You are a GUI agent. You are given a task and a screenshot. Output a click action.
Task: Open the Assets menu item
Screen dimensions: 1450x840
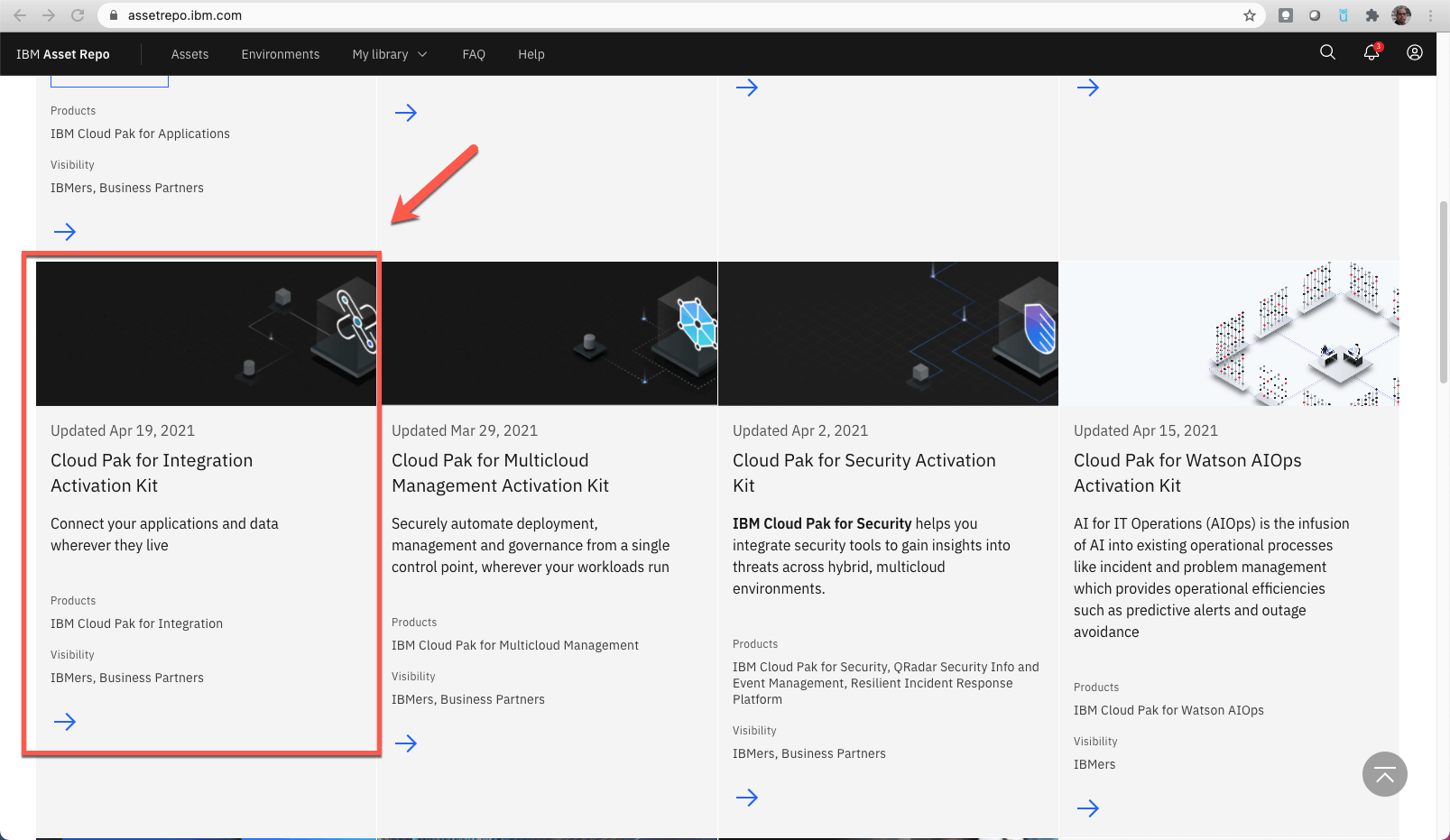pyautogui.click(x=189, y=54)
